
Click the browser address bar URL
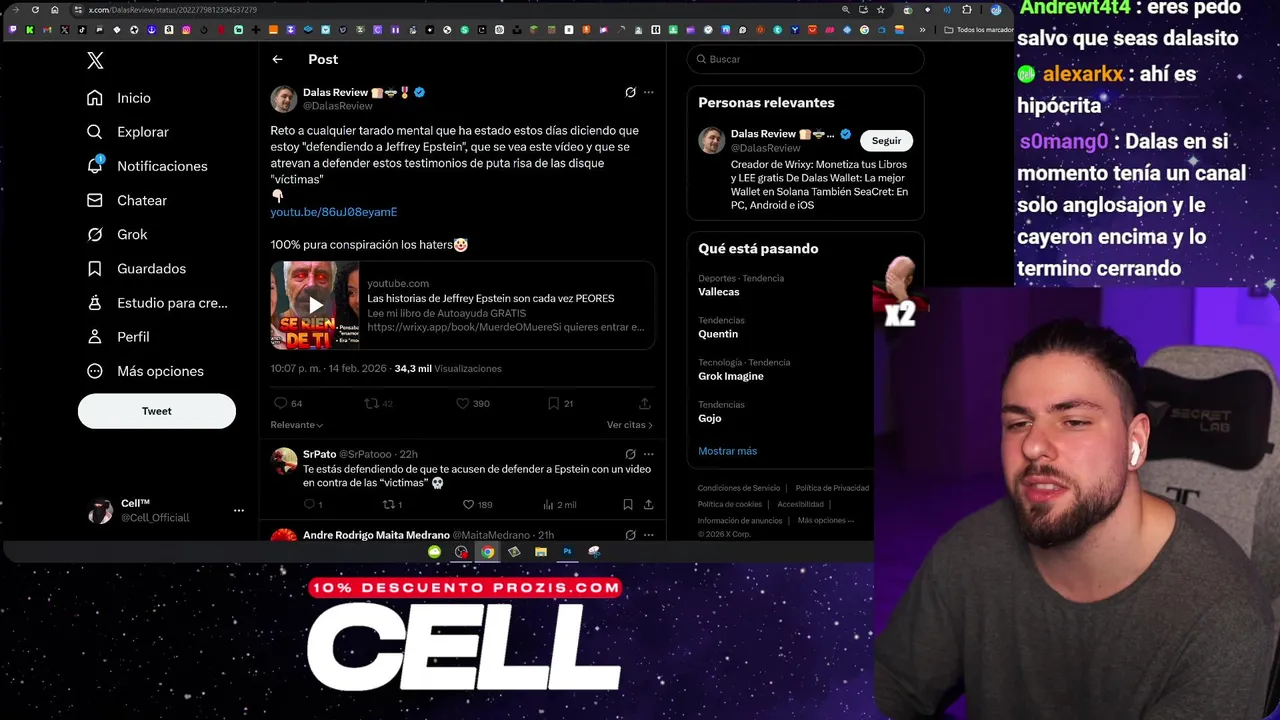coord(172,10)
